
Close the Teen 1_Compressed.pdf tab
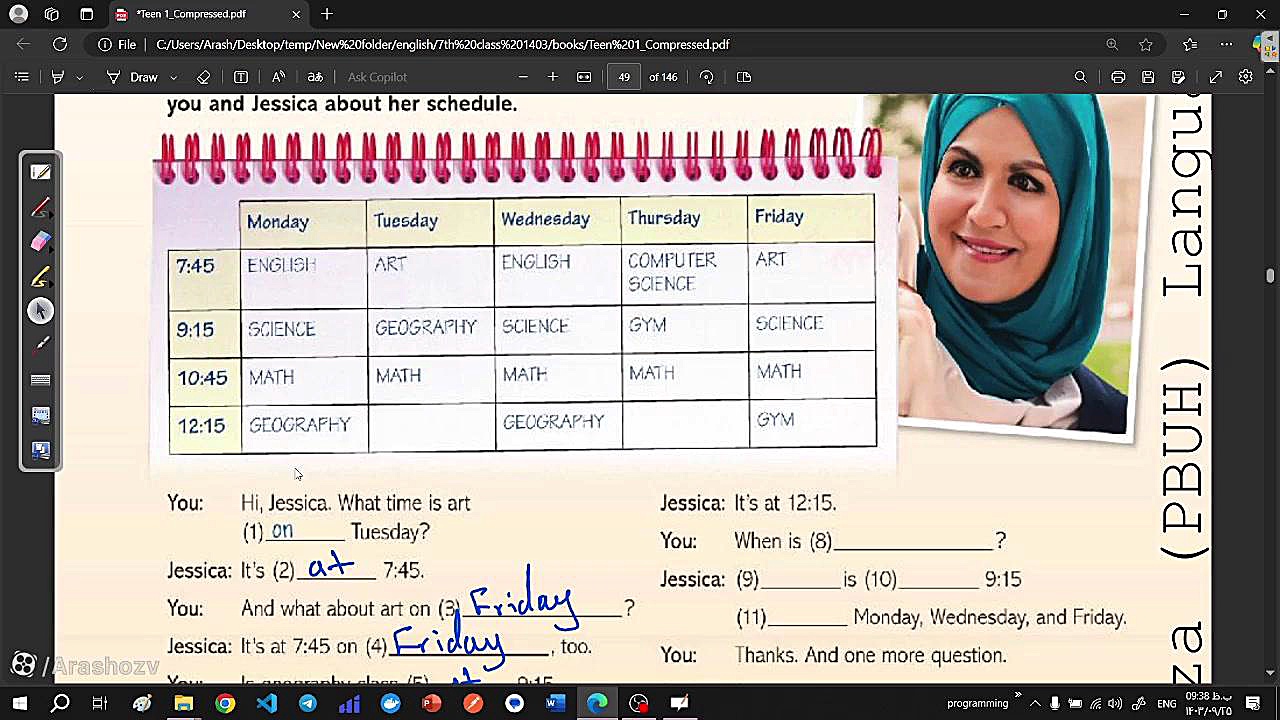(296, 15)
